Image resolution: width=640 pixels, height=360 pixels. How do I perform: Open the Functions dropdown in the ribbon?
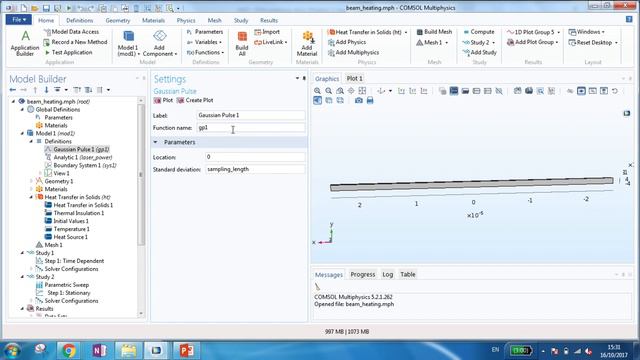point(205,53)
